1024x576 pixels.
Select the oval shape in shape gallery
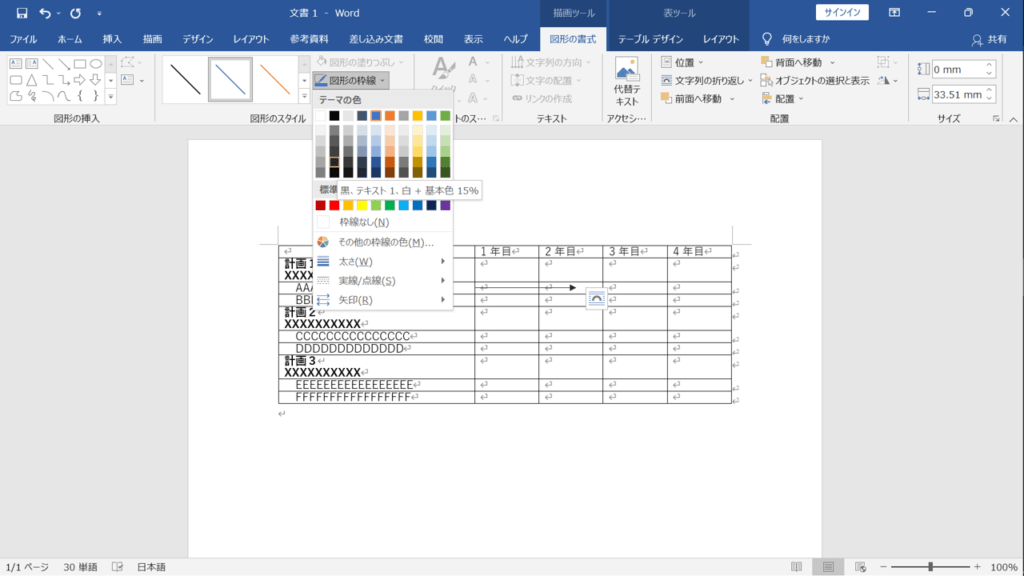(x=96, y=64)
